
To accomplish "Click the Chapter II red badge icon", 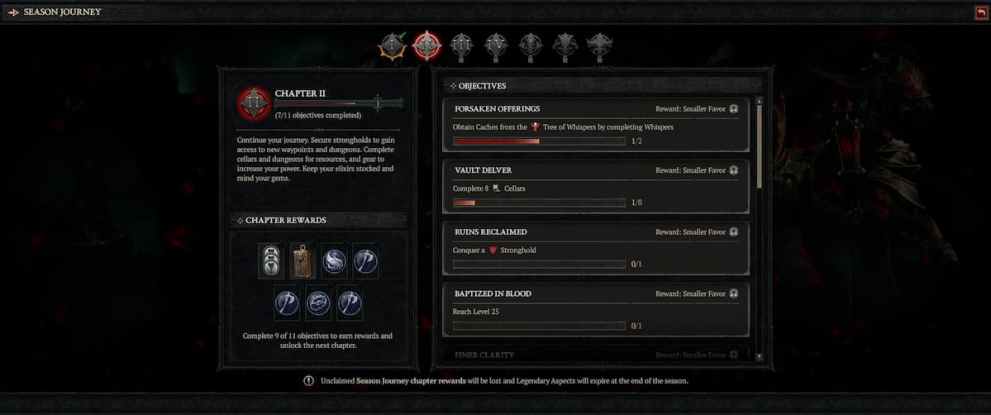I will pyautogui.click(x=254, y=104).
